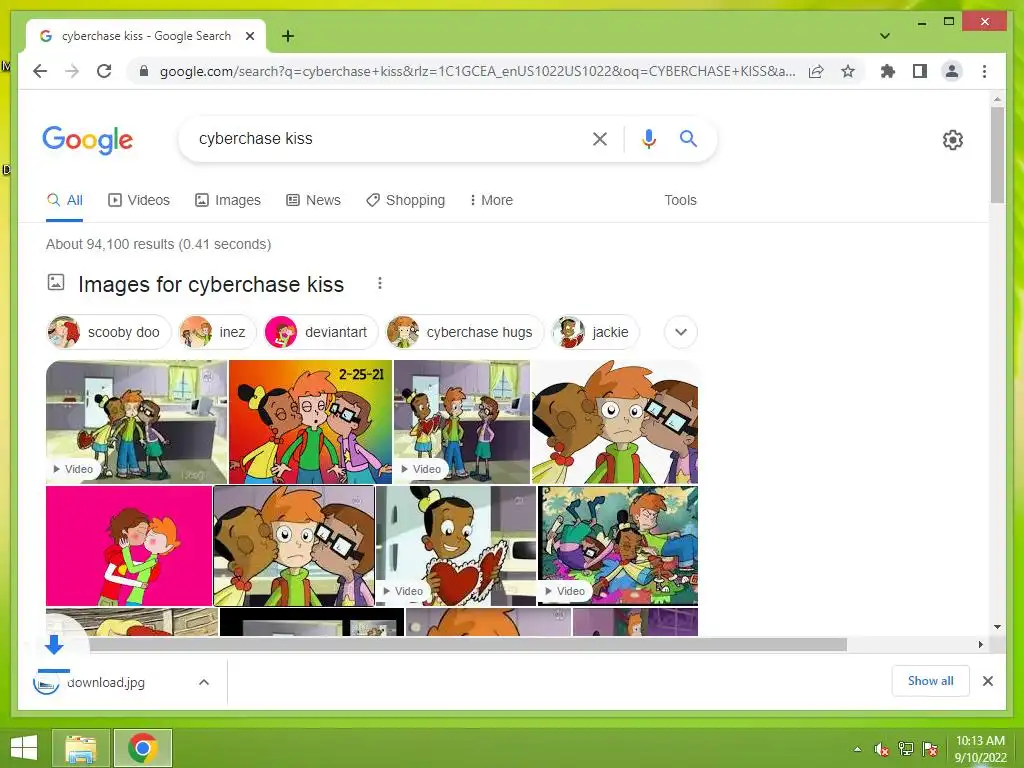
Task: Open the jungle scene video thumbnail
Action: [x=618, y=546]
